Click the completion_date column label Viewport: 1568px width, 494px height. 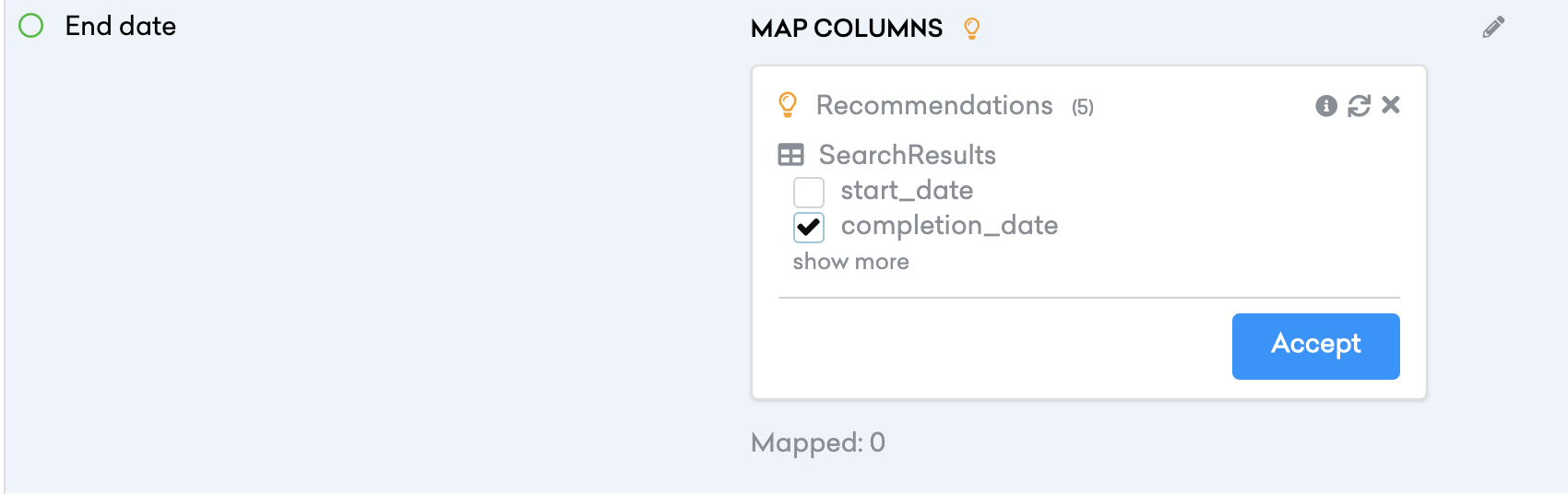point(949,226)
